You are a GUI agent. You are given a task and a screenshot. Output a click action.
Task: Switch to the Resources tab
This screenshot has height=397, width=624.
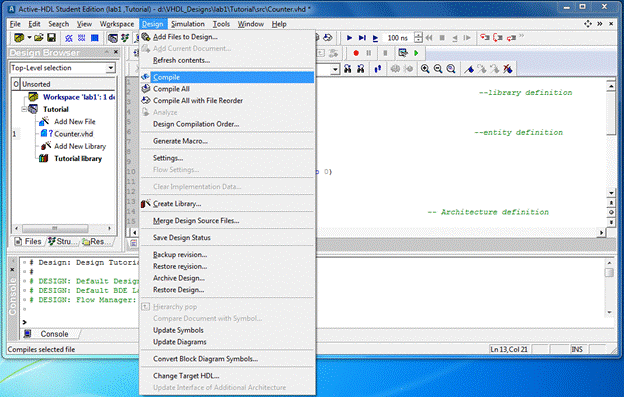(x=96, y=241)
